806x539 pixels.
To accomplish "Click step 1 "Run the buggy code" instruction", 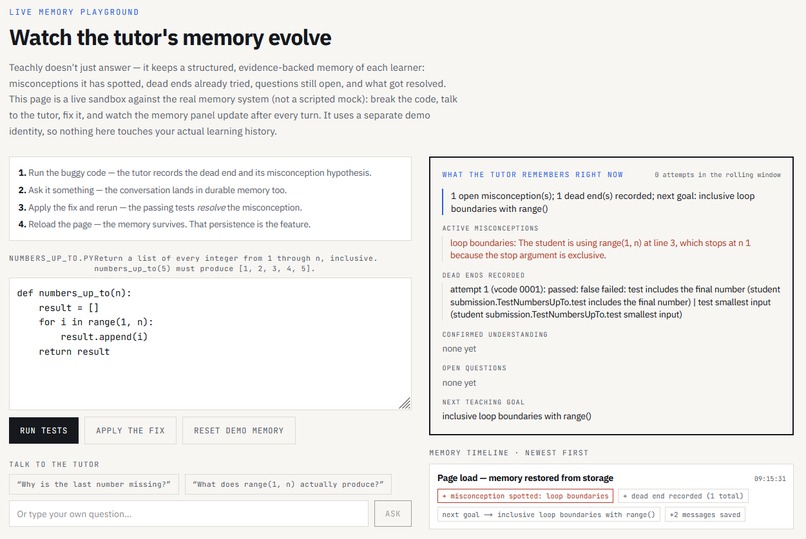I will point(195,173).
